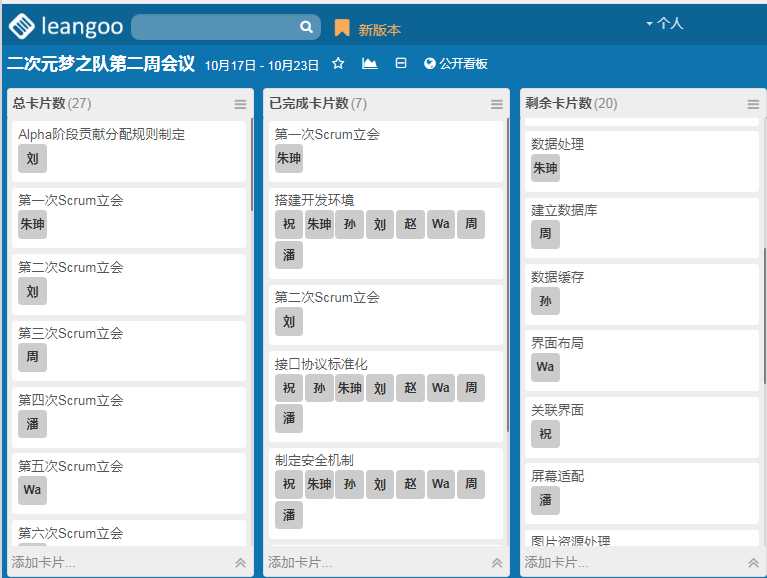Viewport: 767px width, 578px height.
Task: Click 祝 avatar on 关联界面 card
Action: [x=545, y=434]
